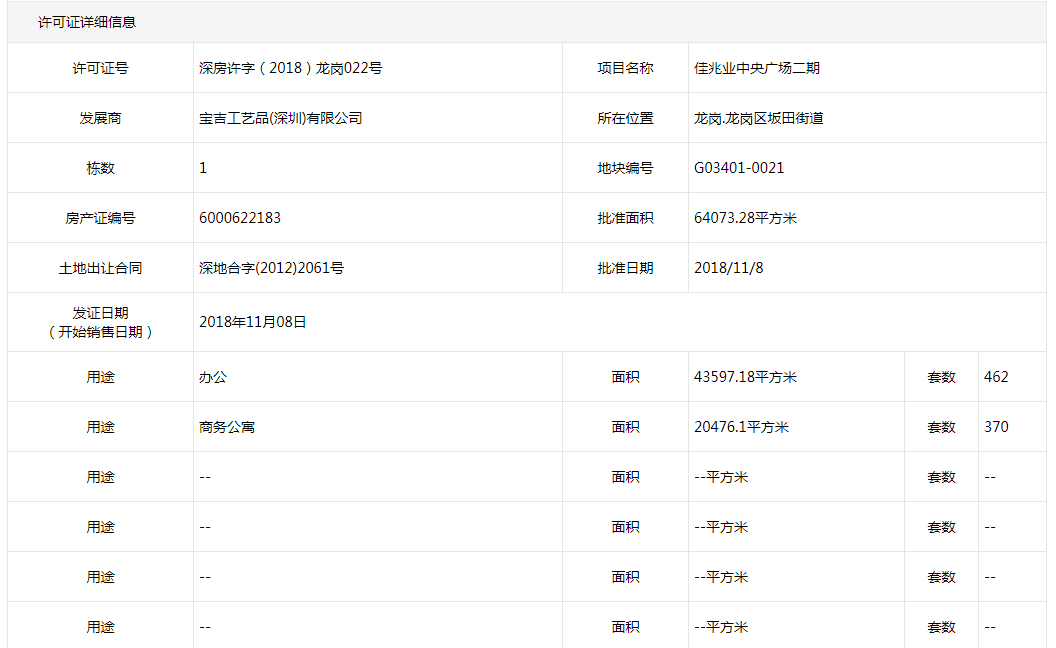This screenshot has width=1056, height=648.
Task: Click the 用途 label in the 办公 row
Action: [100, 377]
